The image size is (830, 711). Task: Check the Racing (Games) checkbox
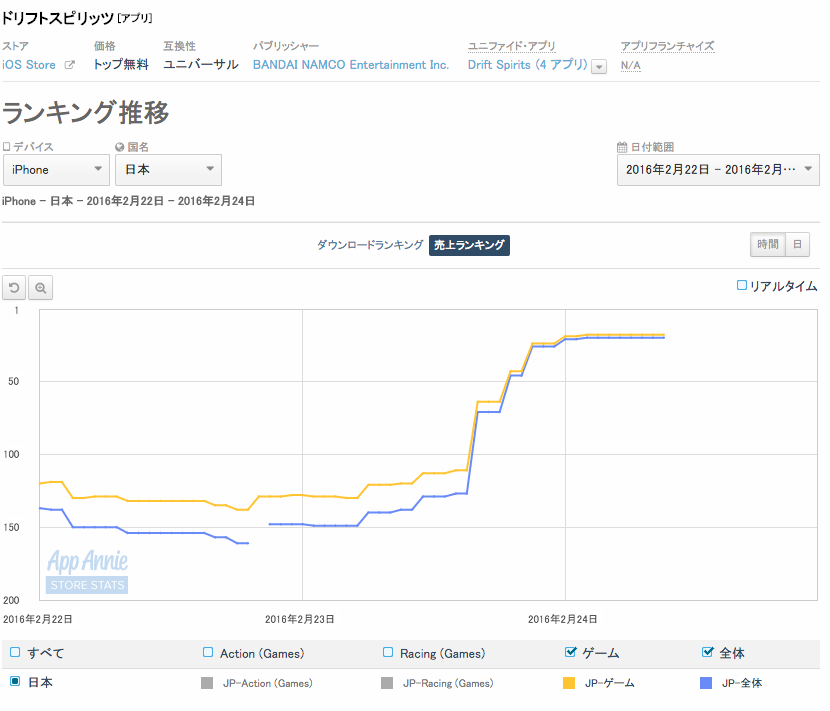click(x=388, y=652)
